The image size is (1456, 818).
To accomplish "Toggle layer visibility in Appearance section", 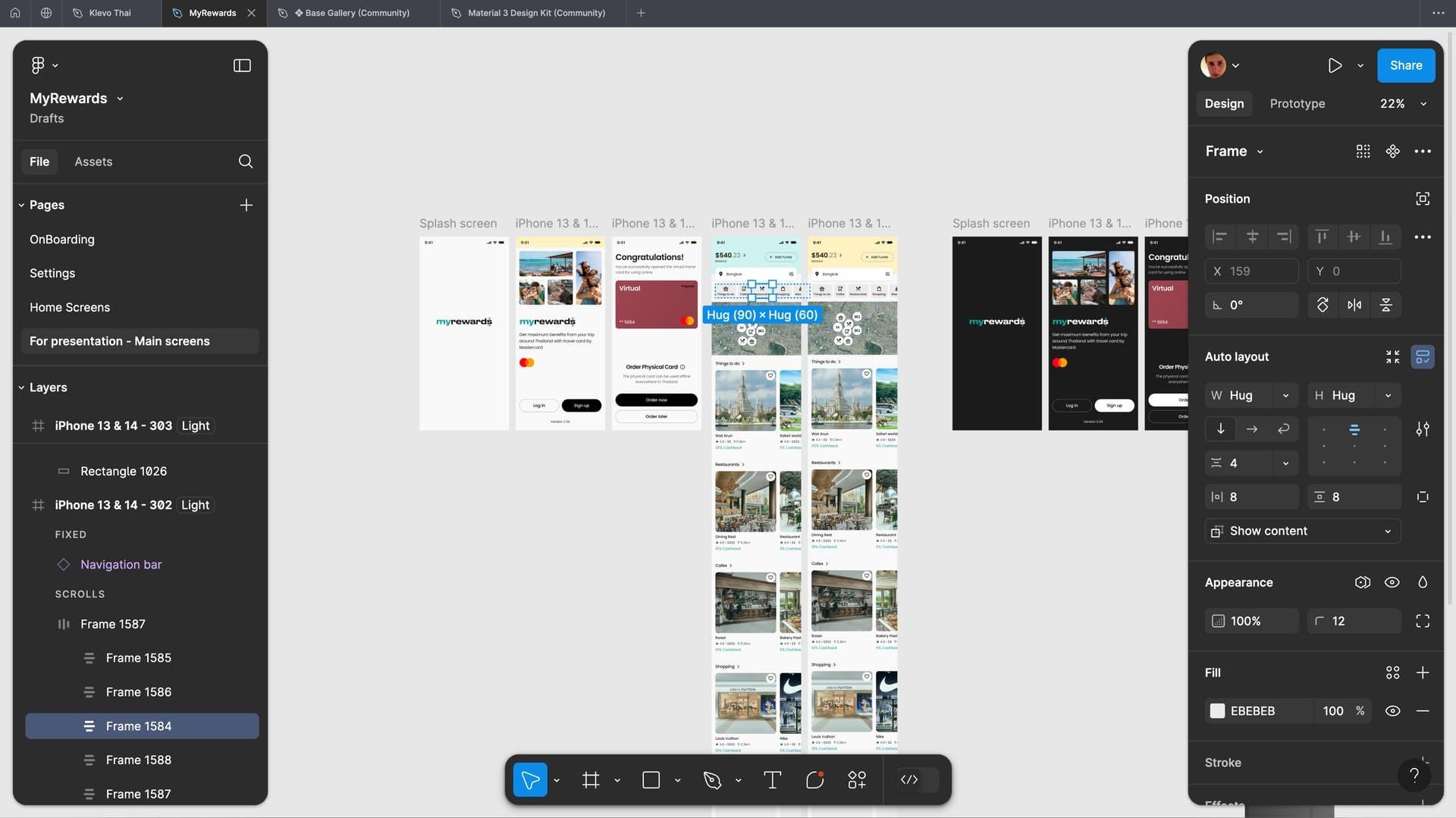I will click(1392, 582).
